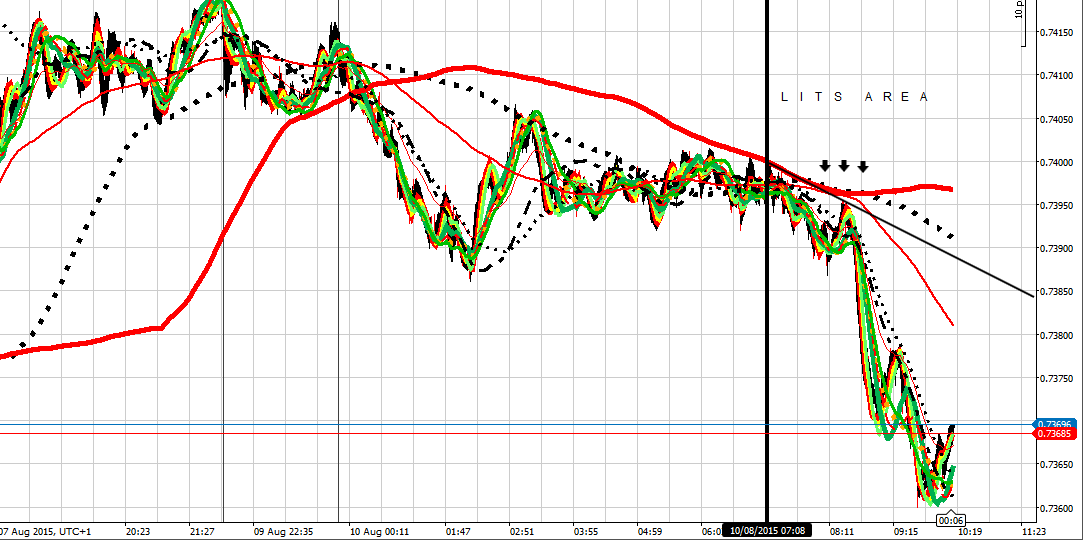The width and height of the screenshot is (1083, 540).
Task: Click the 0.74050 price axis label
Action: [x=1056, y=119]
